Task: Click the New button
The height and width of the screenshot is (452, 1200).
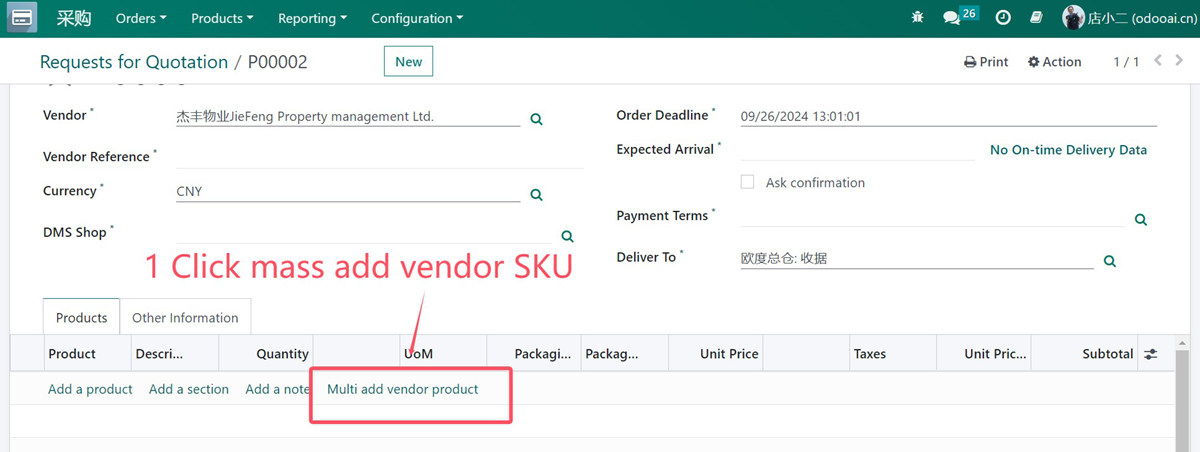Action: (x=408, y=61)
